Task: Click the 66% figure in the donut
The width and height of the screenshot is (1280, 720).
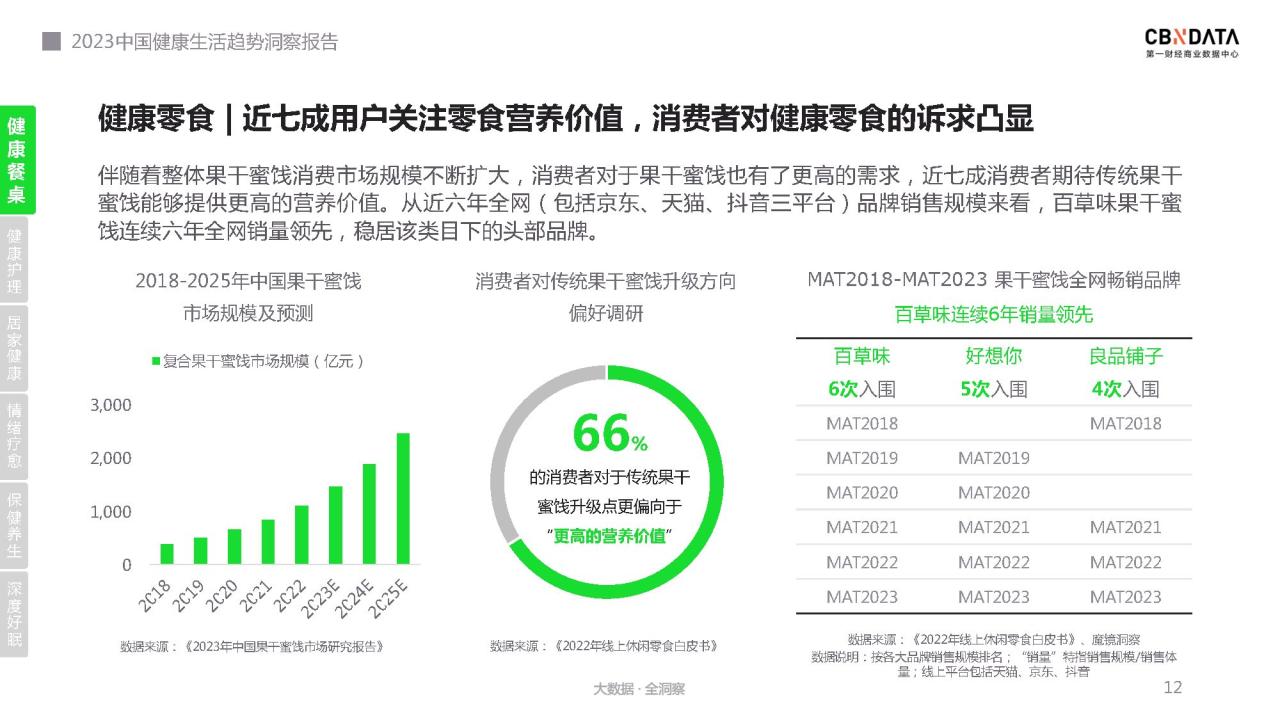Action: pos(610,433)
